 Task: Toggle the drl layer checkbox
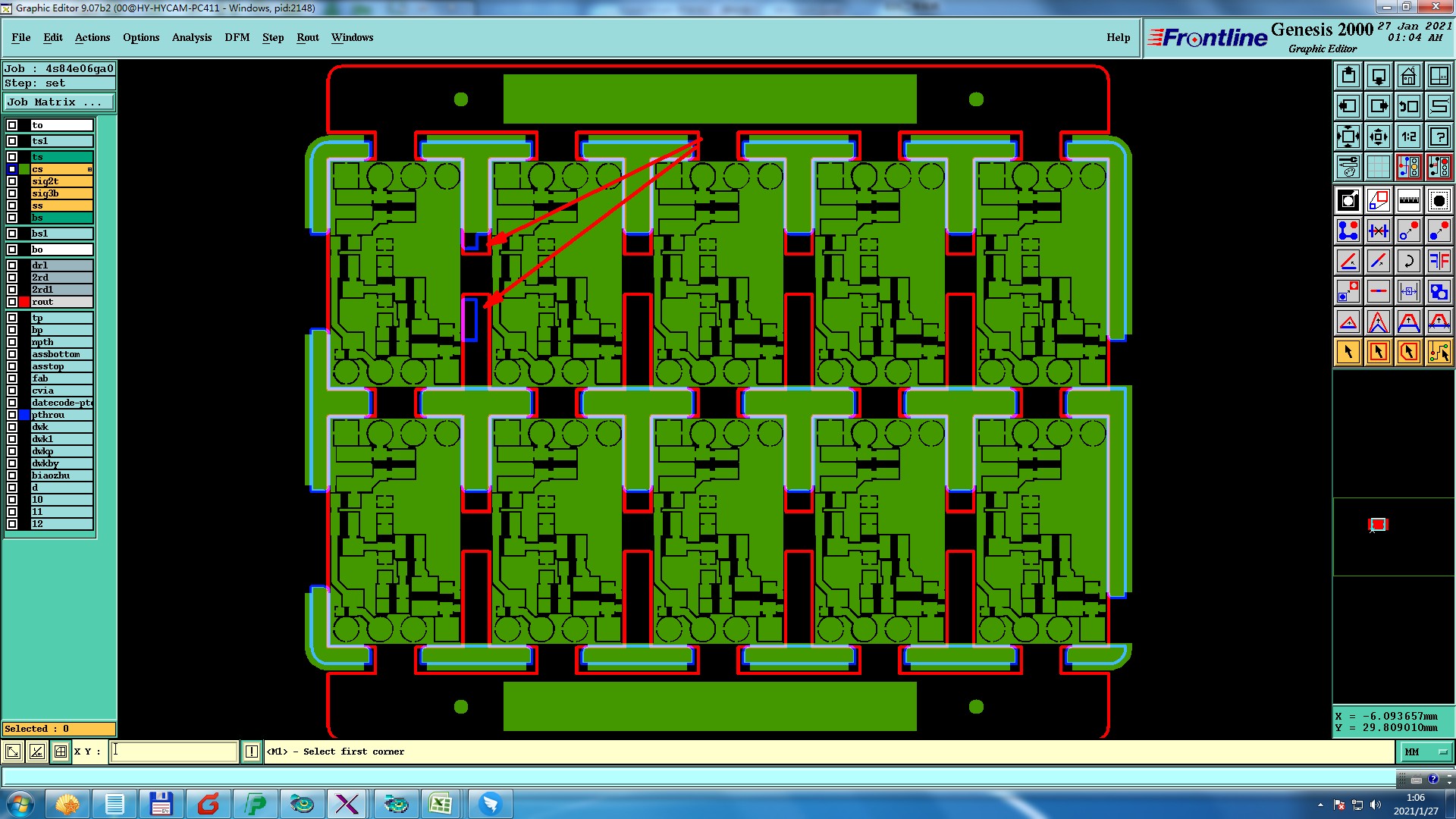[12, 265]
